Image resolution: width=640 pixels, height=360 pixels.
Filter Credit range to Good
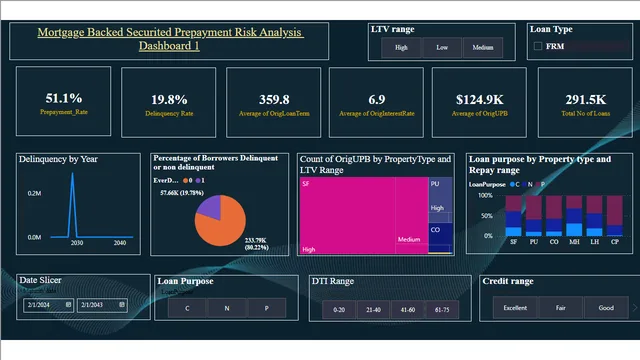(x=606, y=308)
